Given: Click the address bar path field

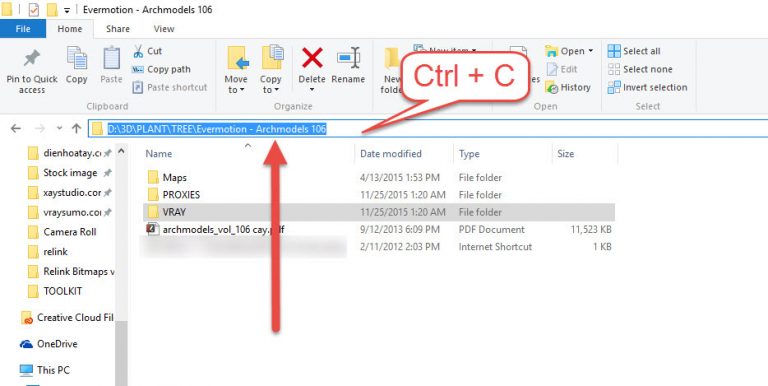Looking at the screenshot, I should pos(428,129).
